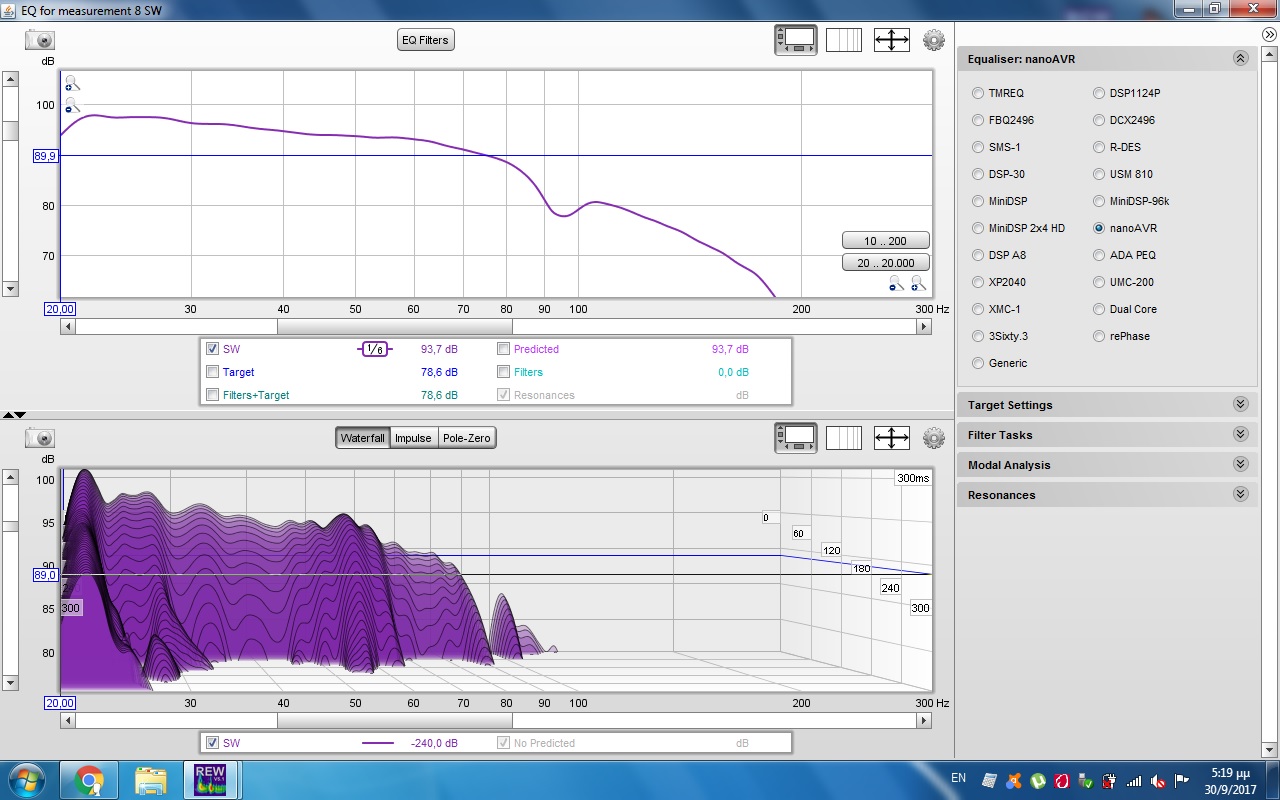Click the upper graph fit-to-data arrows icon
Viewport: 1280px width, 800px height.
(x=891, y=40)
